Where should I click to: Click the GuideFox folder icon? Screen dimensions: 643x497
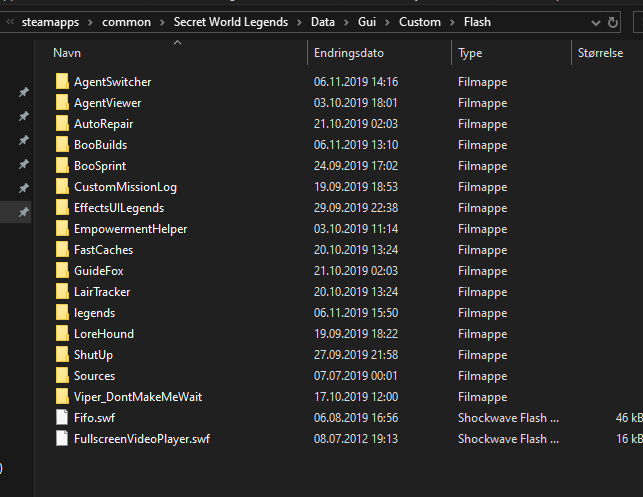[62, 271]
